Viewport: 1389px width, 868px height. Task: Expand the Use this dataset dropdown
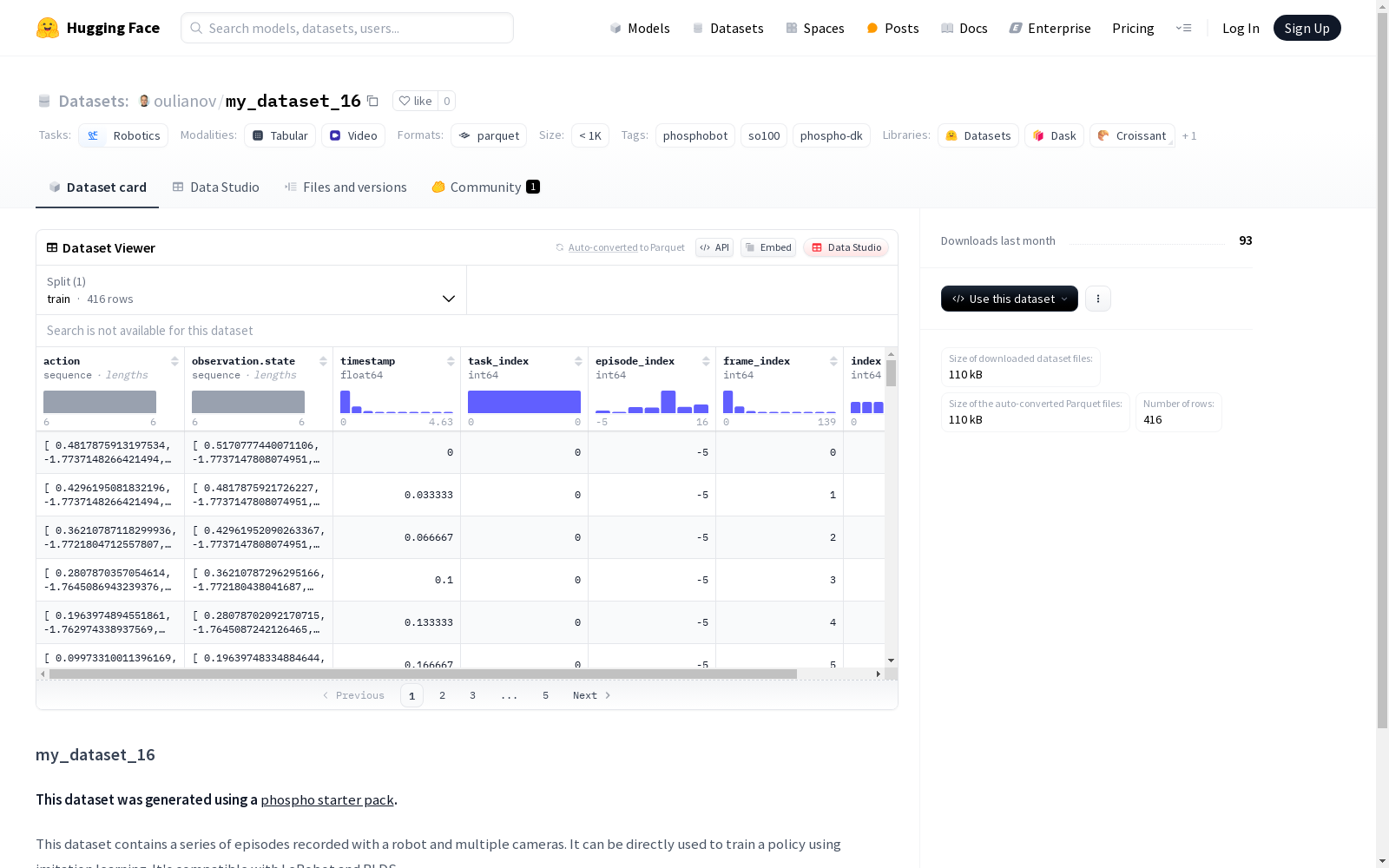[1010, 299]
